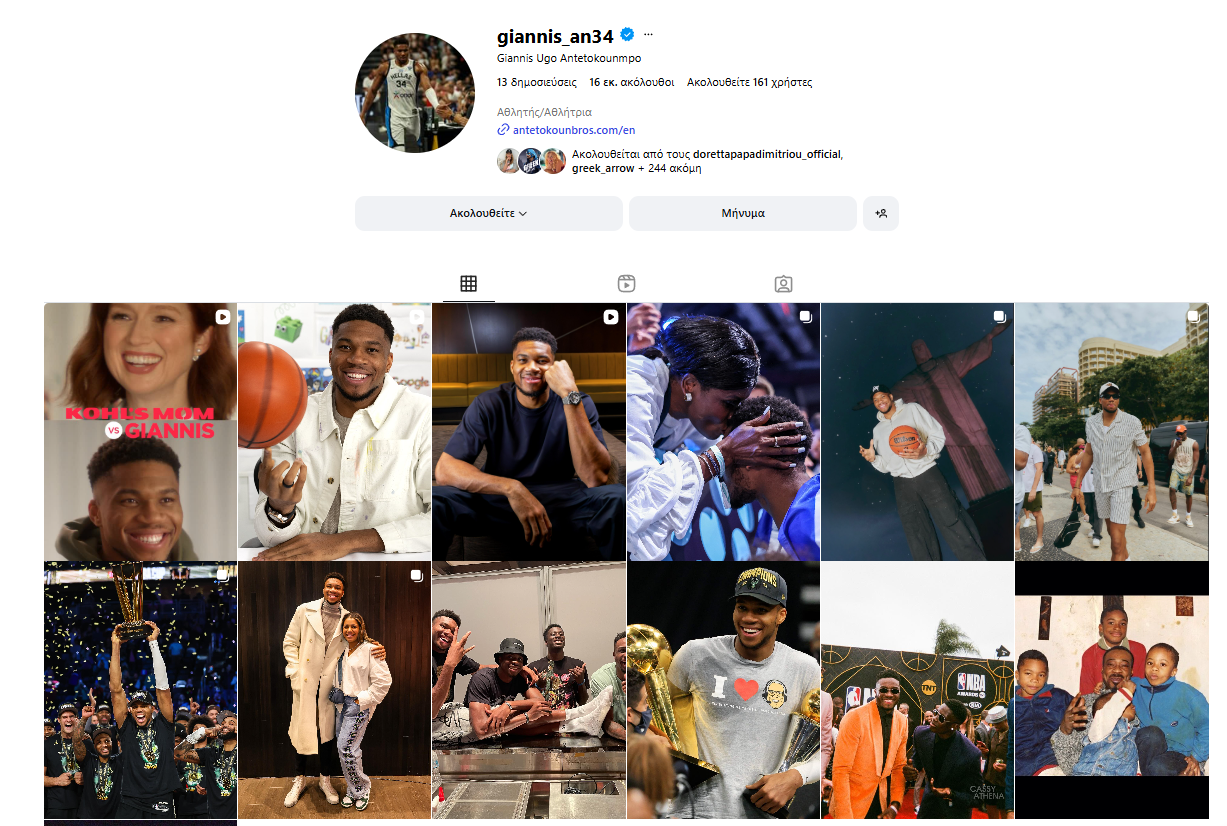Open the antetokounbros.com/en link
The width and height of the screenshot is (1227, 826).
coord(574,130)
